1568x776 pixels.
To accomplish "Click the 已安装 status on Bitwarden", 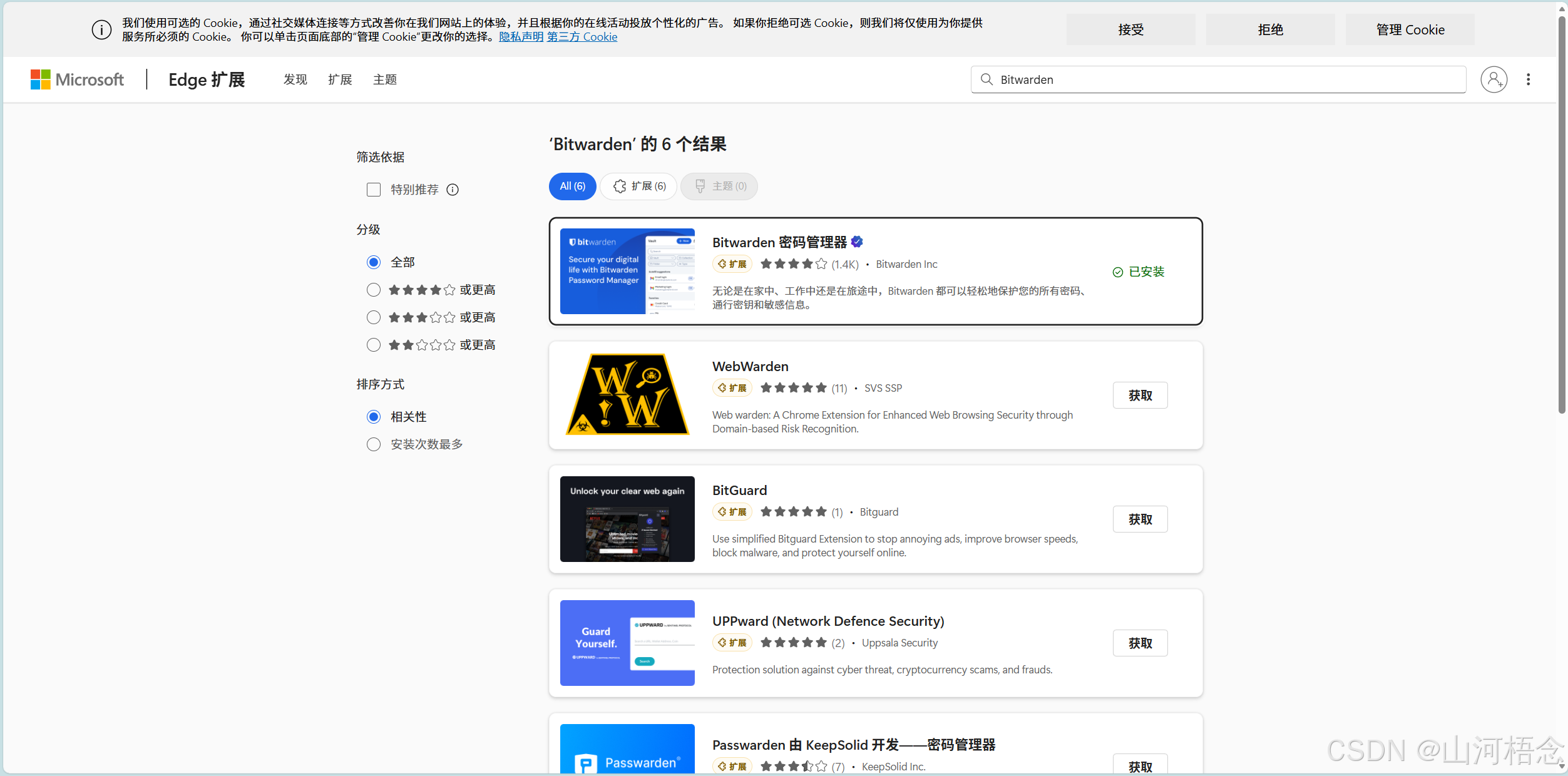I will click(x=1139, y=272).
